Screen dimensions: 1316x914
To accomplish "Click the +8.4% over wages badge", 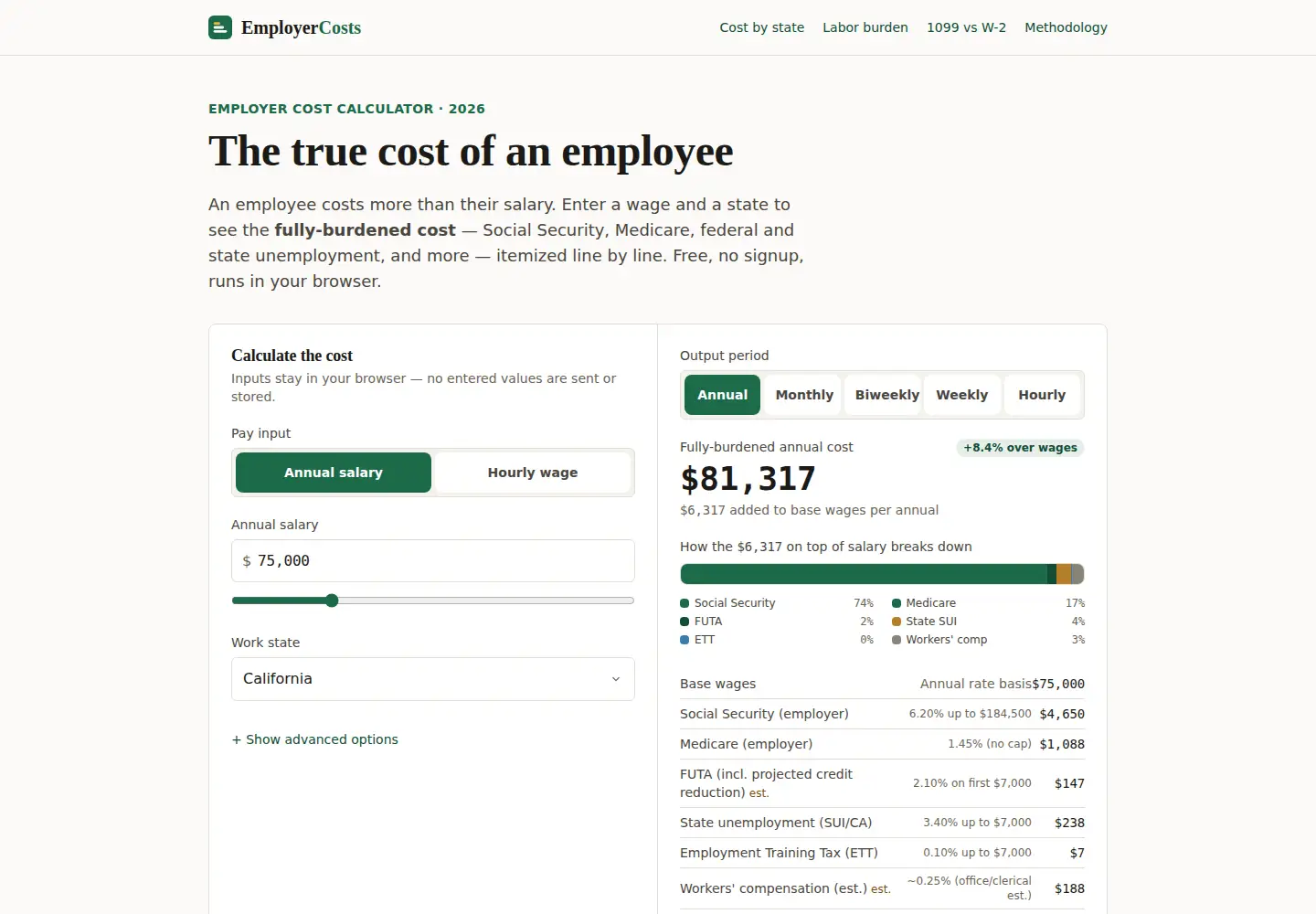I will [x=1020, y=448].
